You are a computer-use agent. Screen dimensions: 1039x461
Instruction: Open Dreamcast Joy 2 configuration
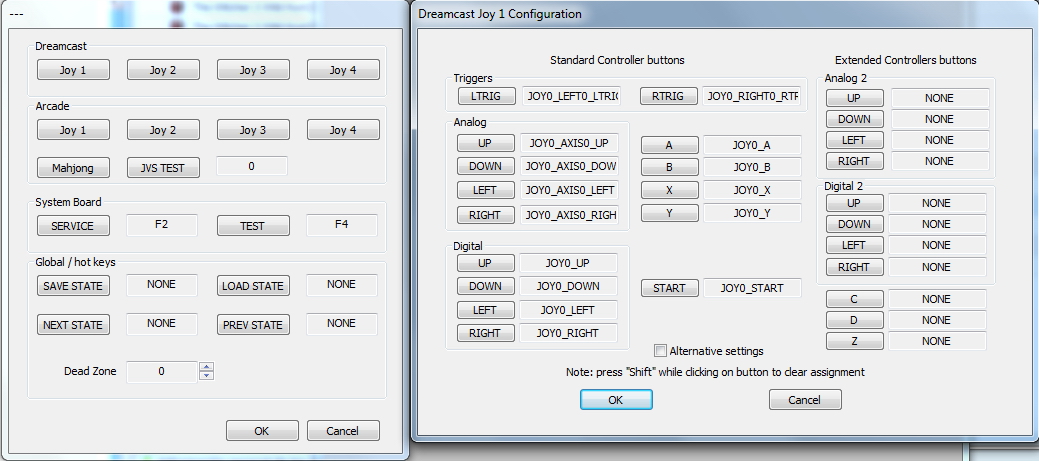coord(163,70)
